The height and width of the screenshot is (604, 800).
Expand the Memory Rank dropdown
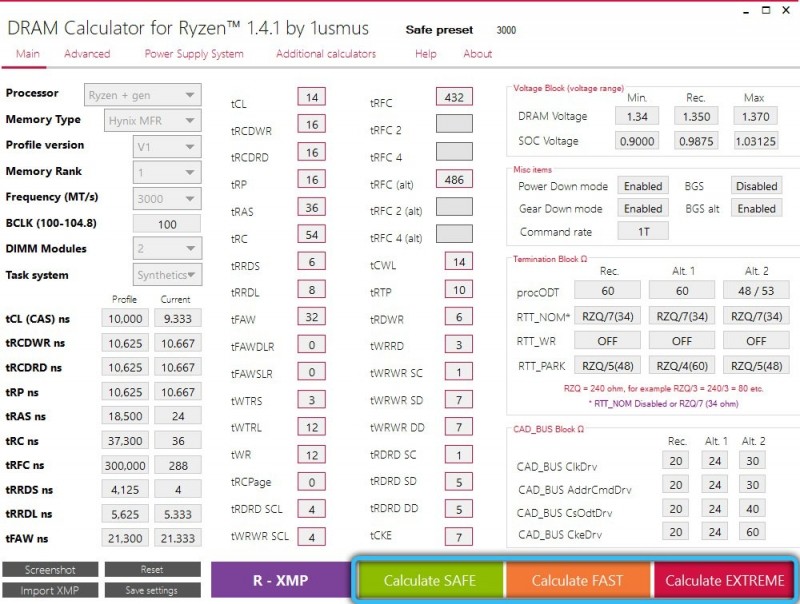click(167, 172)
